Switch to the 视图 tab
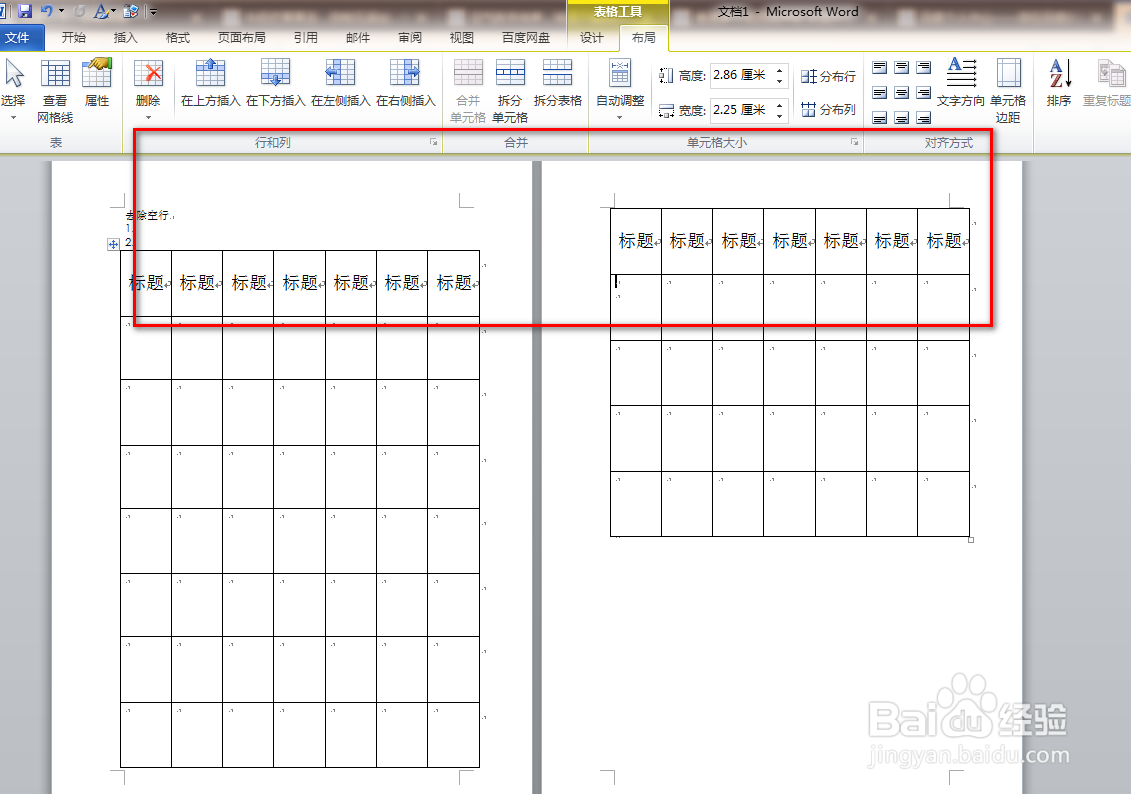 pyautogui.click(x=462, y=38)
